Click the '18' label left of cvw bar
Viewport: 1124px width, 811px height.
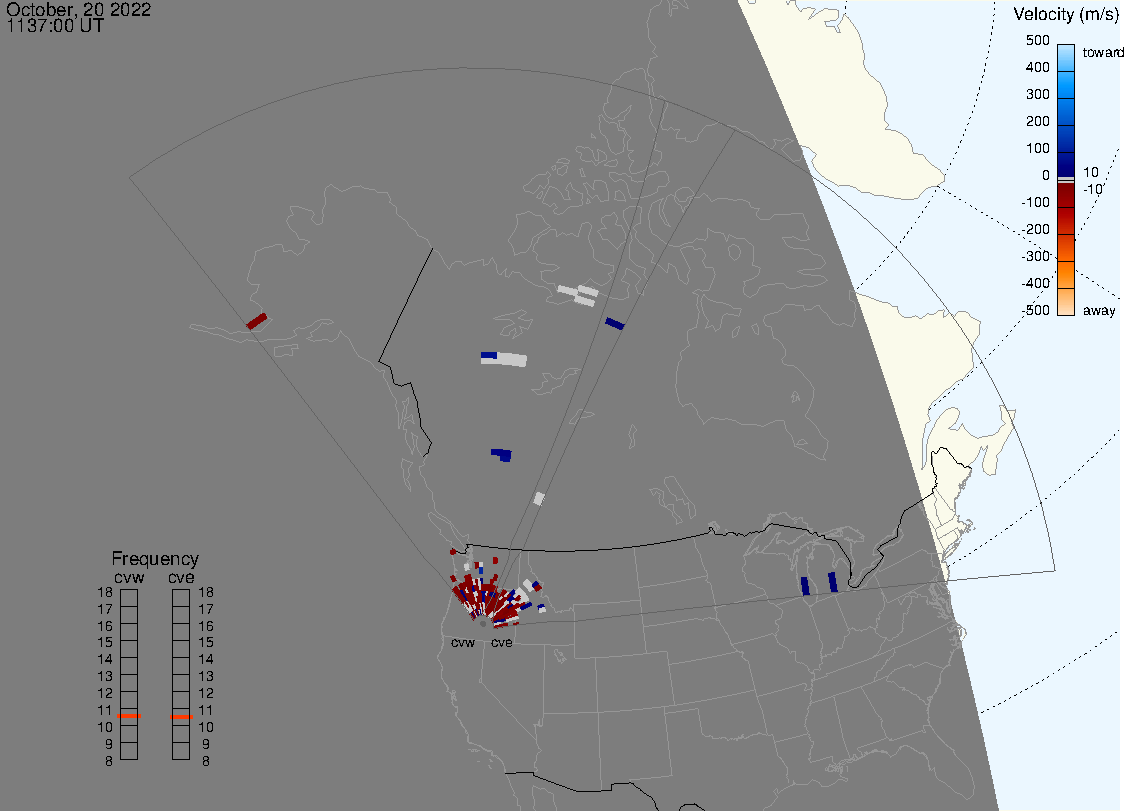(x=105, y=592)
